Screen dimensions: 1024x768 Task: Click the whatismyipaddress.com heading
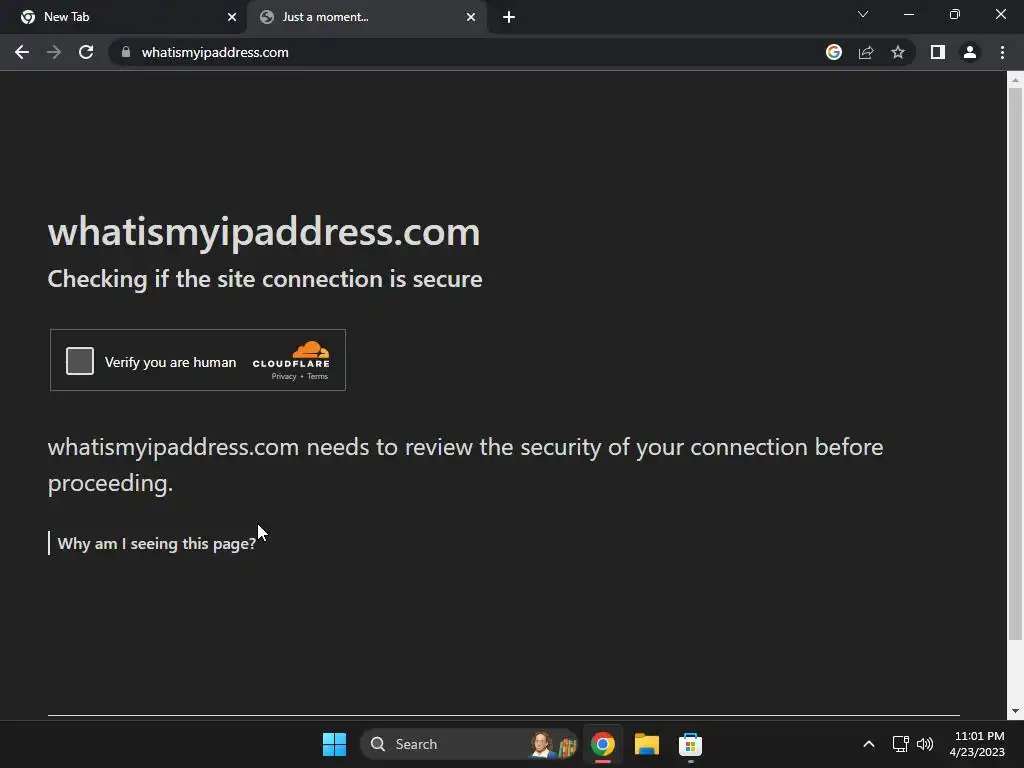coord(264,232)
